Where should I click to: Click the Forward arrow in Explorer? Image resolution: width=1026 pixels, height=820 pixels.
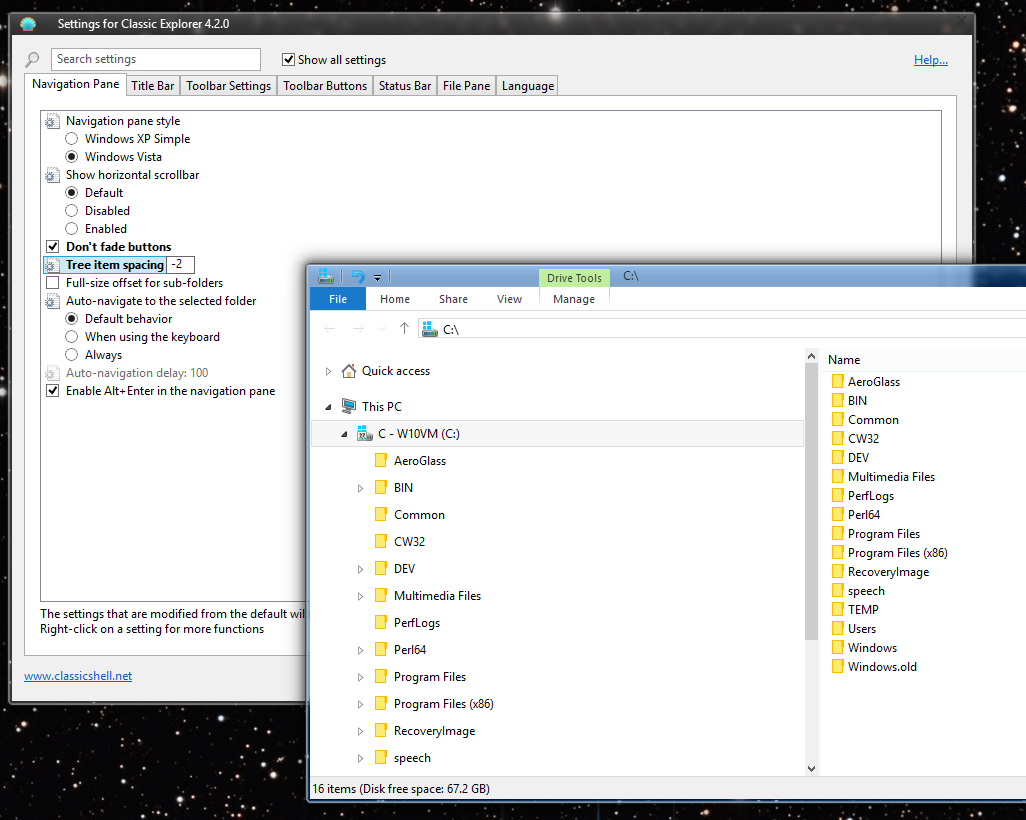click(358, 329)
